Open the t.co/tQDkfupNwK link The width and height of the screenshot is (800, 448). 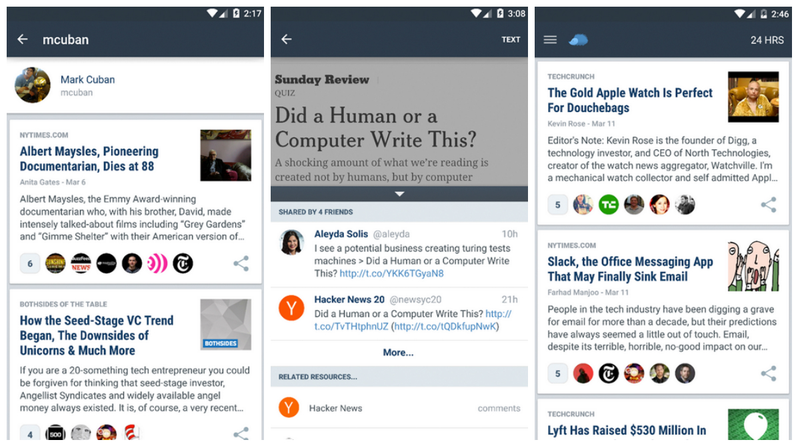(x=443, y=327)
